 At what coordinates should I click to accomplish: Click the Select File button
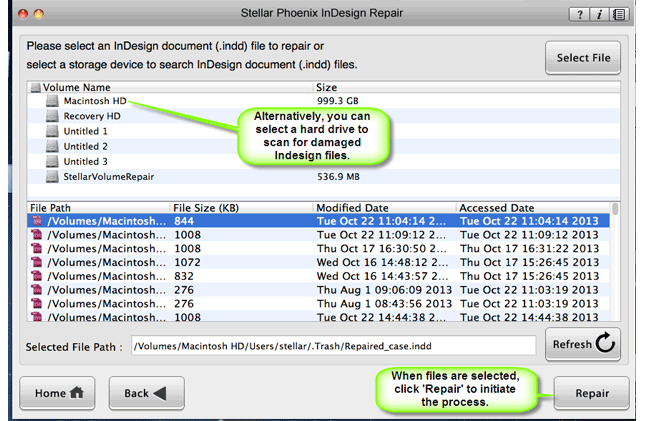tap(583, 58)
